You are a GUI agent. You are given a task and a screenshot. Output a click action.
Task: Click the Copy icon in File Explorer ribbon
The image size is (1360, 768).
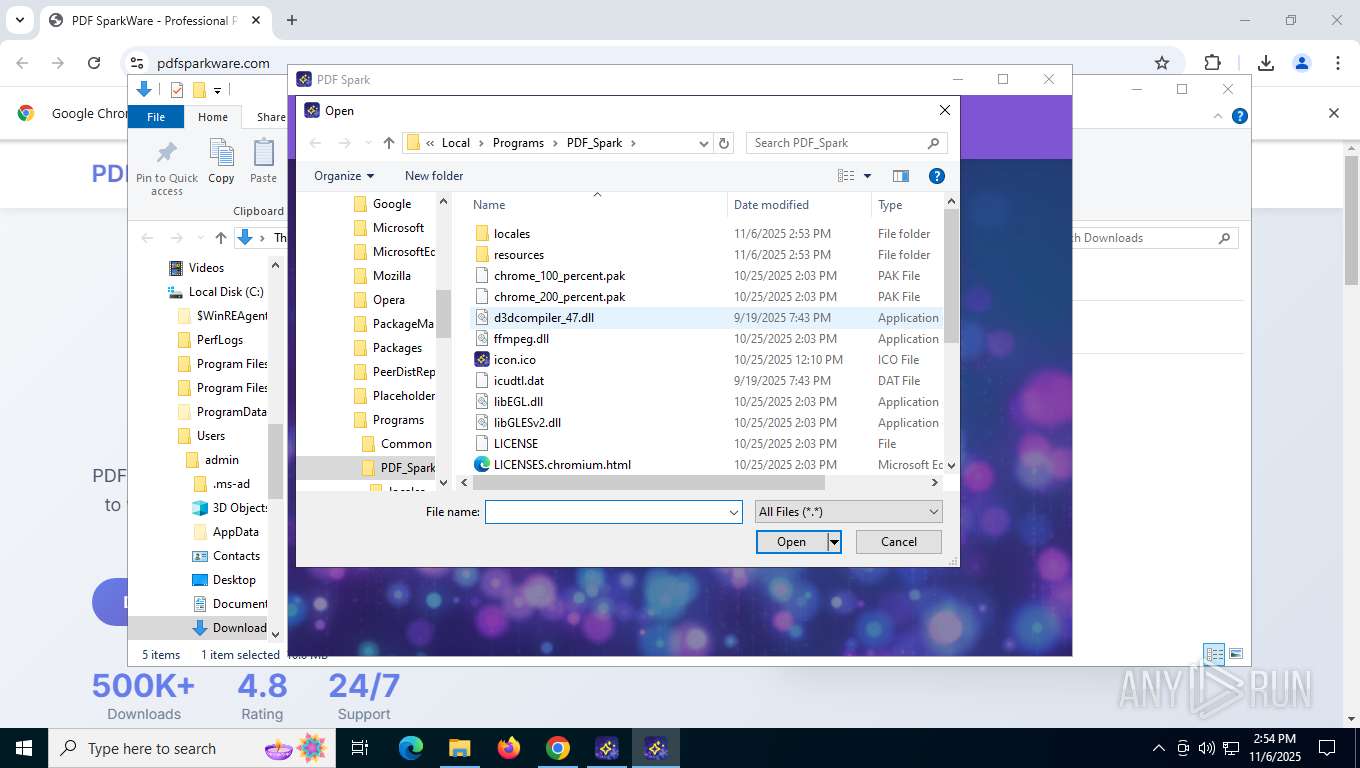221,162
